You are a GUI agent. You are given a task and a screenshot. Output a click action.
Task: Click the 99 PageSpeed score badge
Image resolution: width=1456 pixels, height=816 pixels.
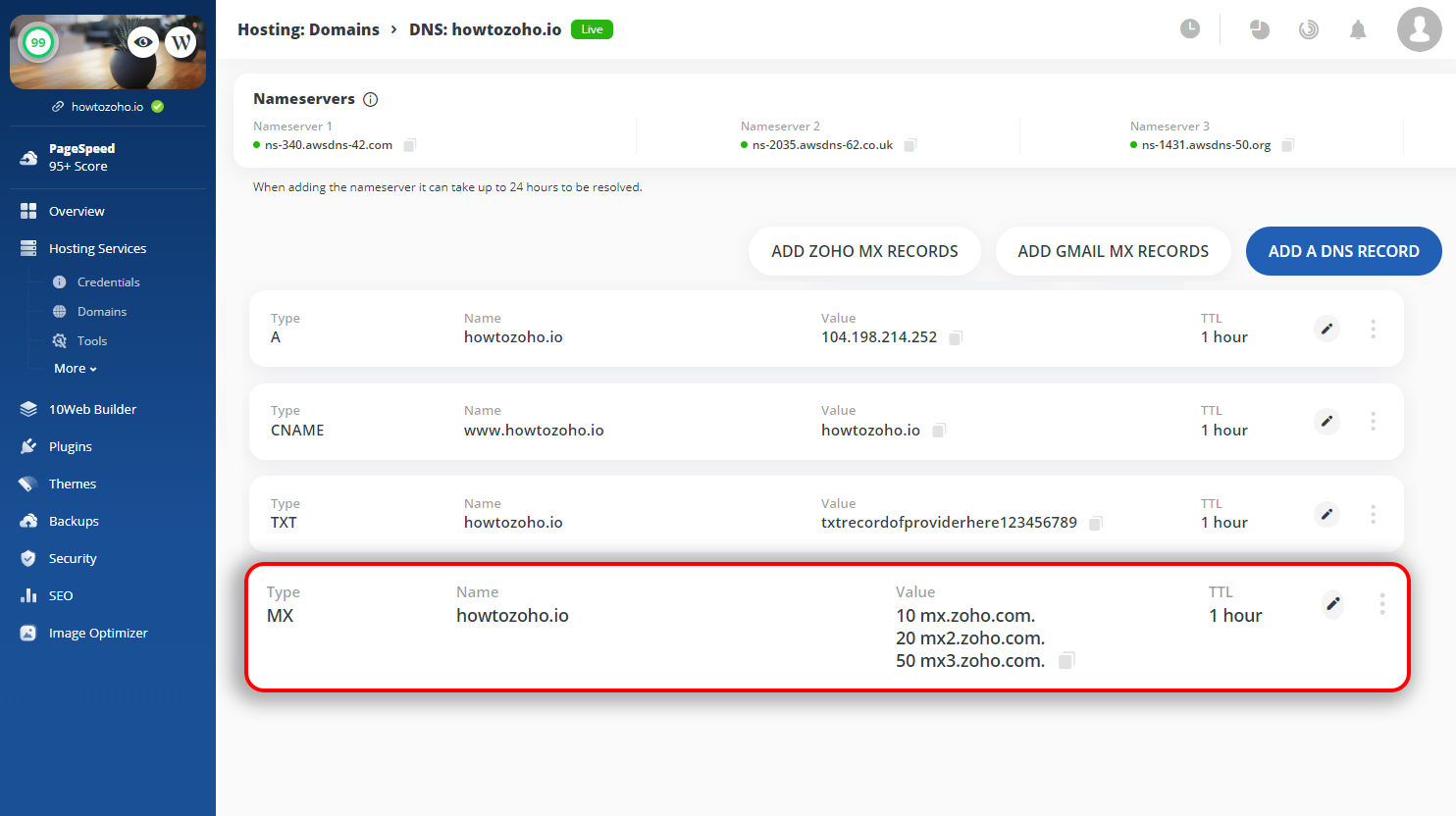pos(38,42)
